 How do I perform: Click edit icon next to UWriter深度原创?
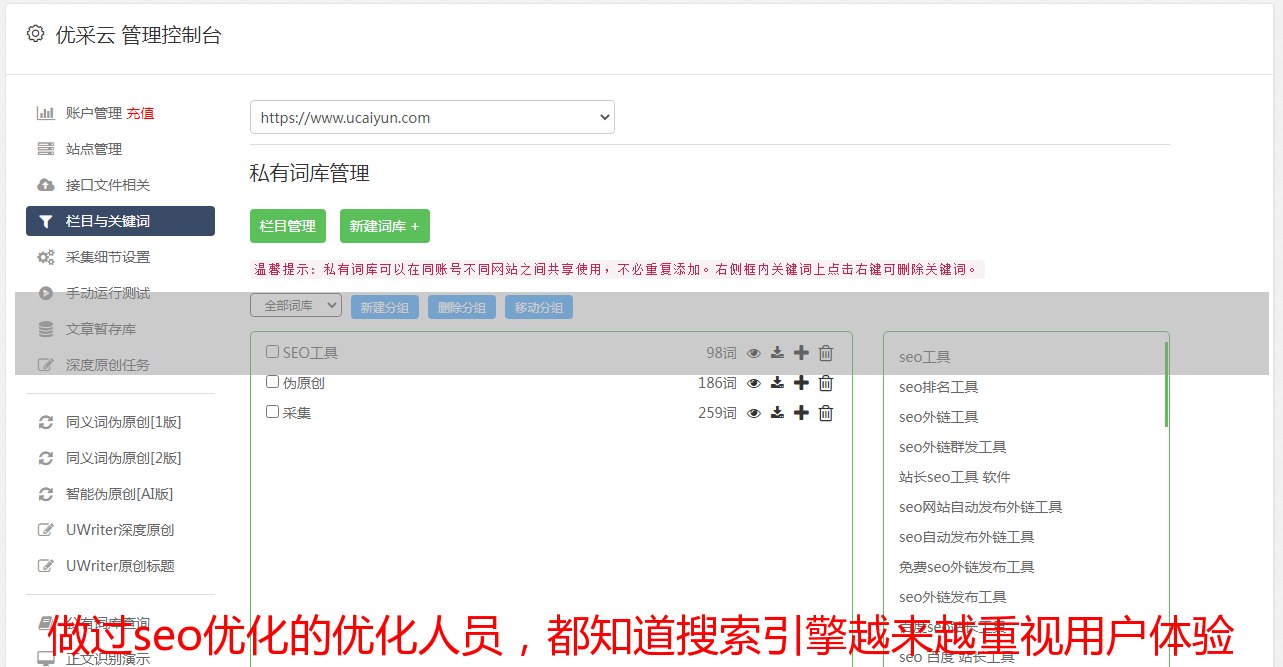(46, 530)
